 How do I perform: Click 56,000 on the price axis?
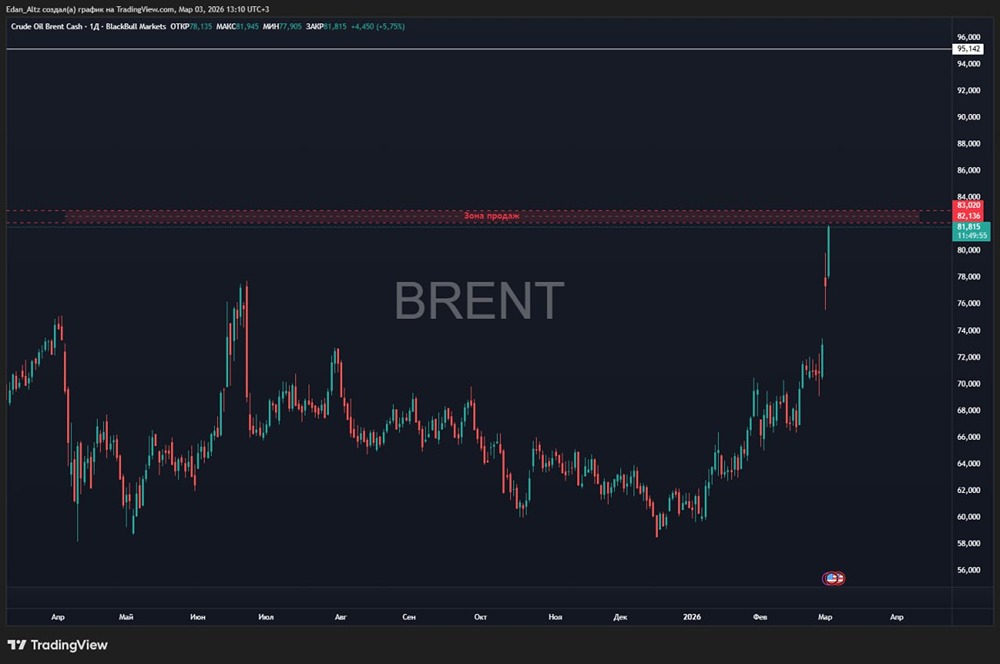click(968, 570)
